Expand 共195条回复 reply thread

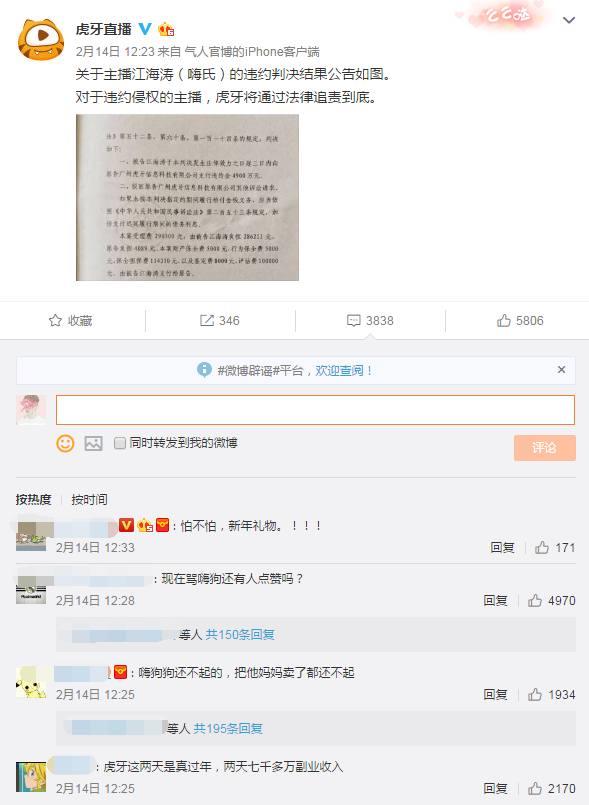(228, 729)
